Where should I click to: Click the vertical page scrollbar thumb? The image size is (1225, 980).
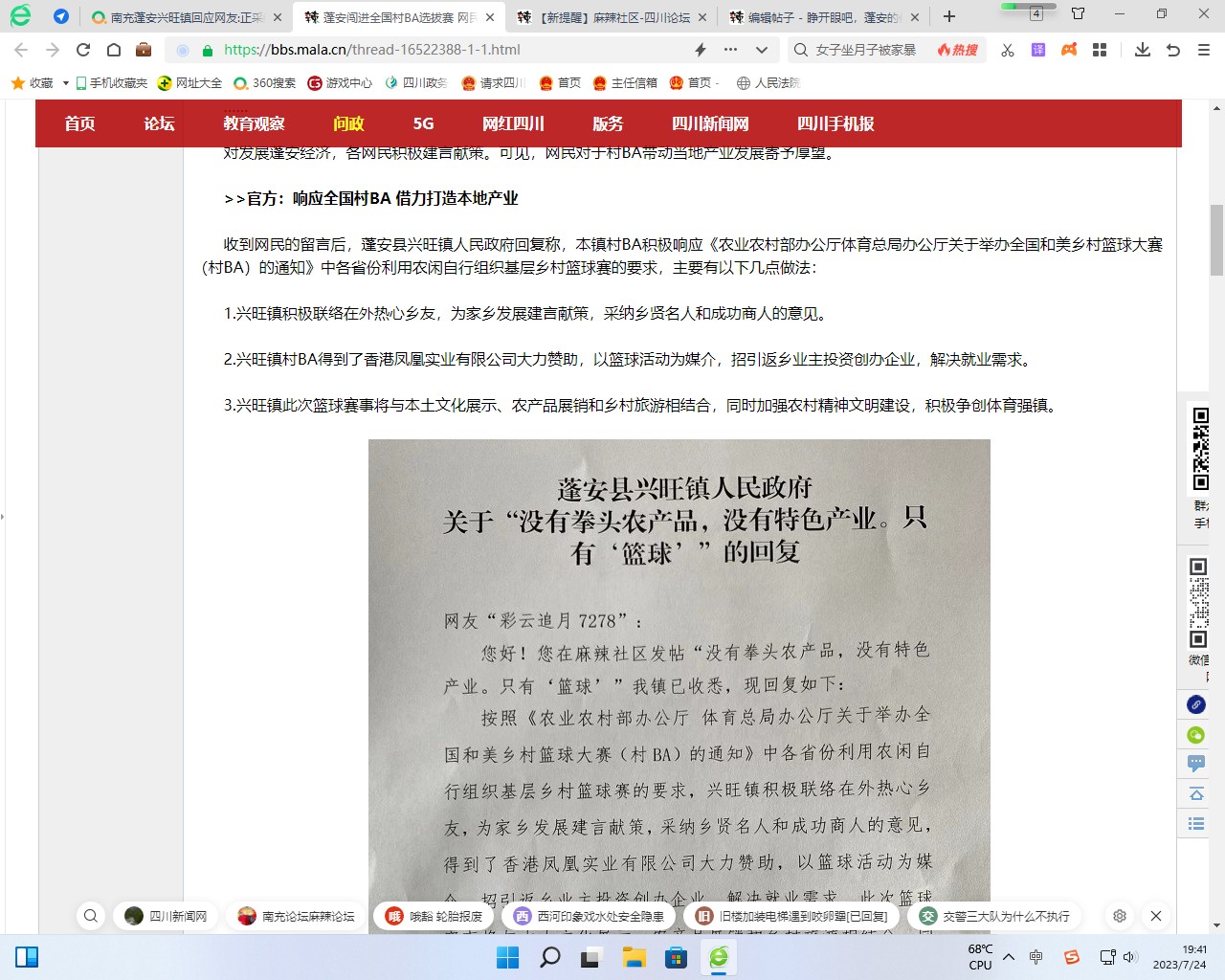click(x=1216, y=239)
